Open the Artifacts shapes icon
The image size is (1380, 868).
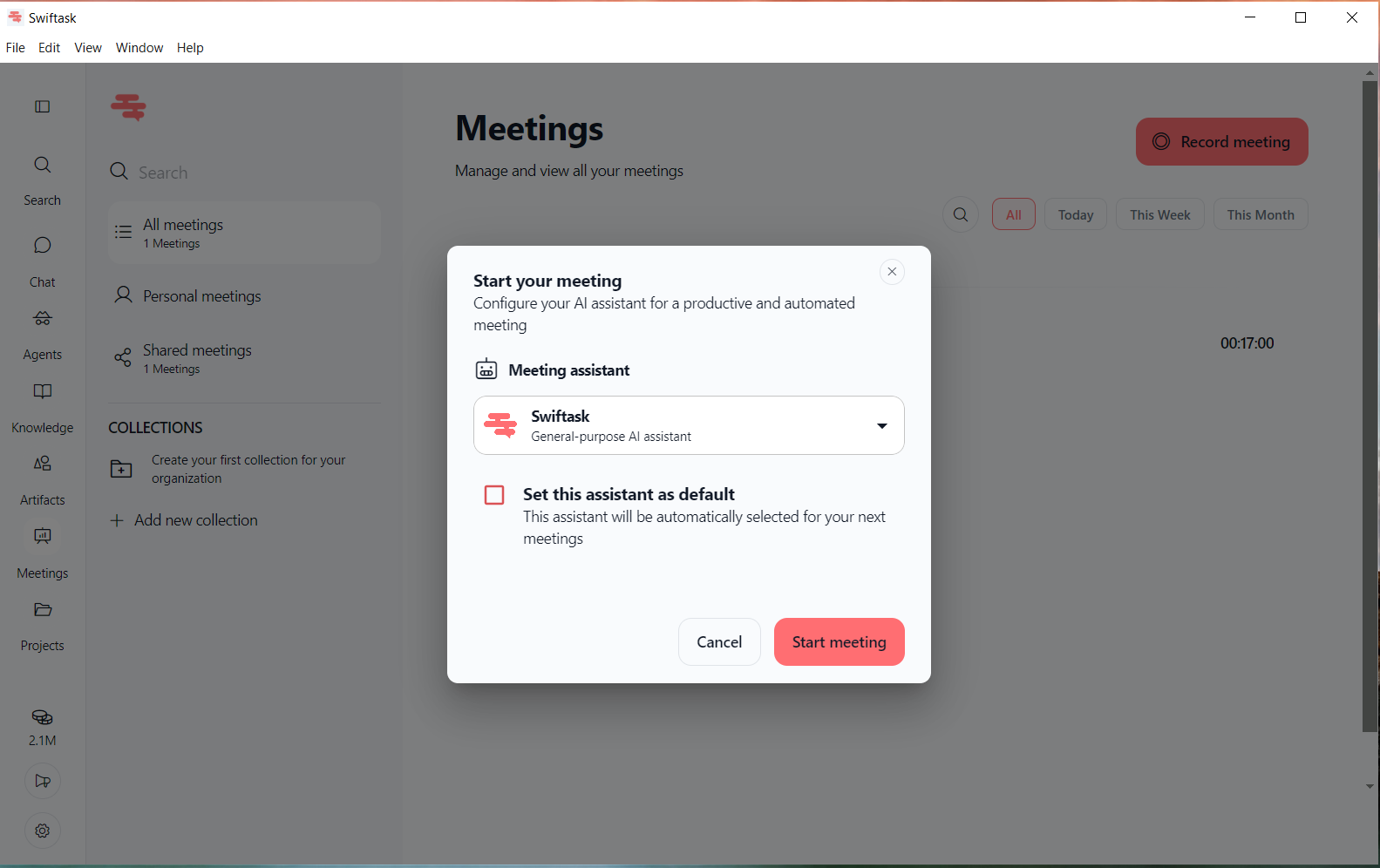click(42, 464)
